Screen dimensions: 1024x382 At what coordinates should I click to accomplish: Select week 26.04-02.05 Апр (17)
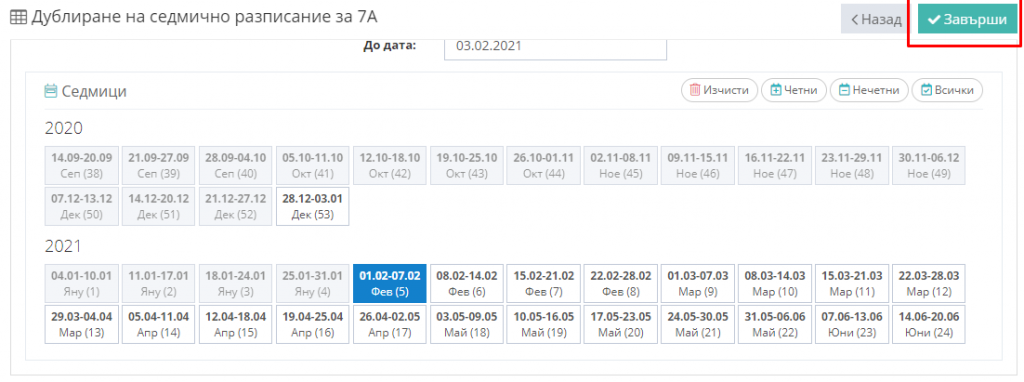pos(389,324)
